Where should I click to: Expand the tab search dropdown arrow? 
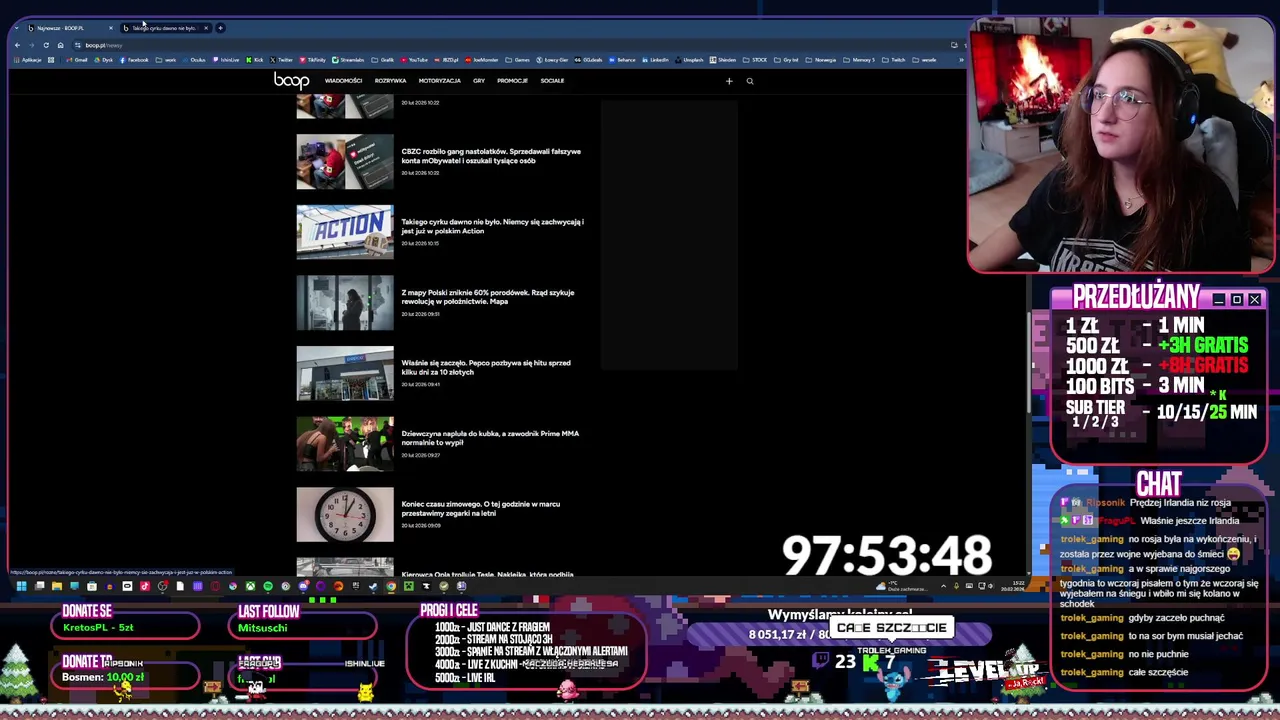pyautogui.click(x=17, y=28)
